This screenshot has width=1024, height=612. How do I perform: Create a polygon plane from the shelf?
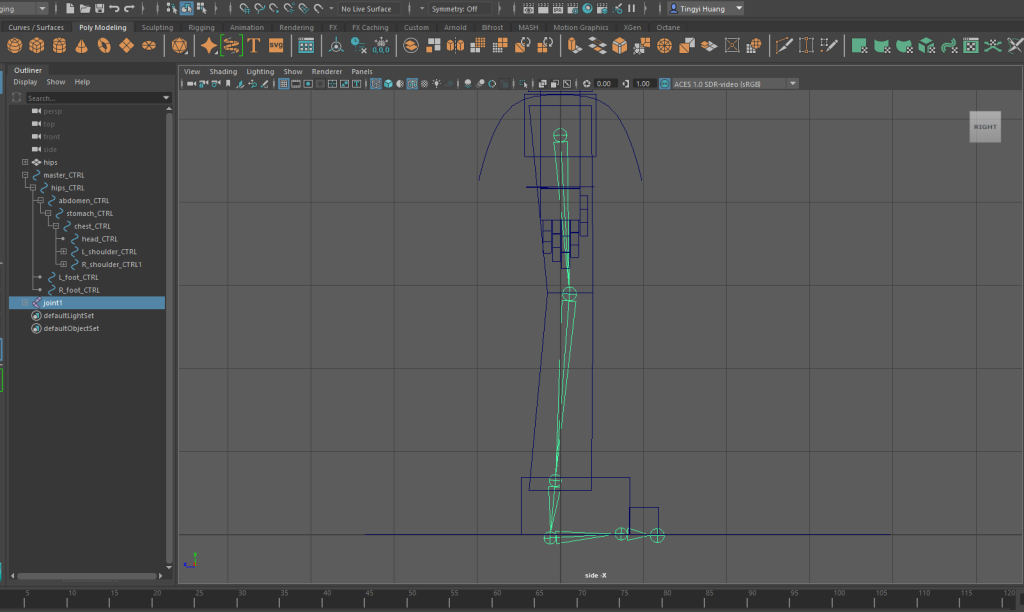(x=126, y=46)
